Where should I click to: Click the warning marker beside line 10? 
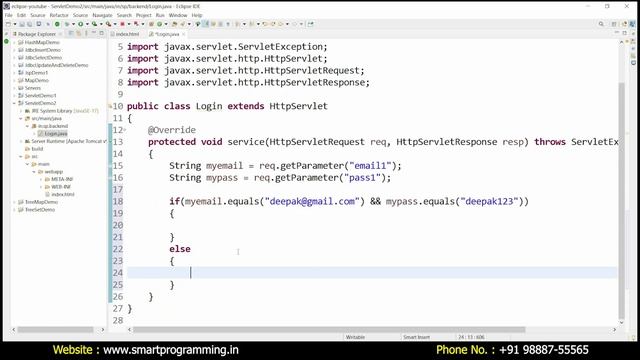coord(110,106)
